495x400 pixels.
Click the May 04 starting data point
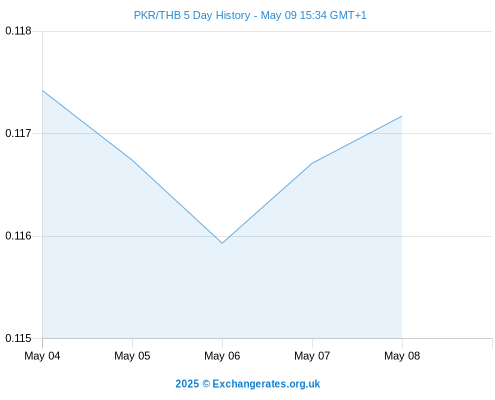click(x=43, y=90)
